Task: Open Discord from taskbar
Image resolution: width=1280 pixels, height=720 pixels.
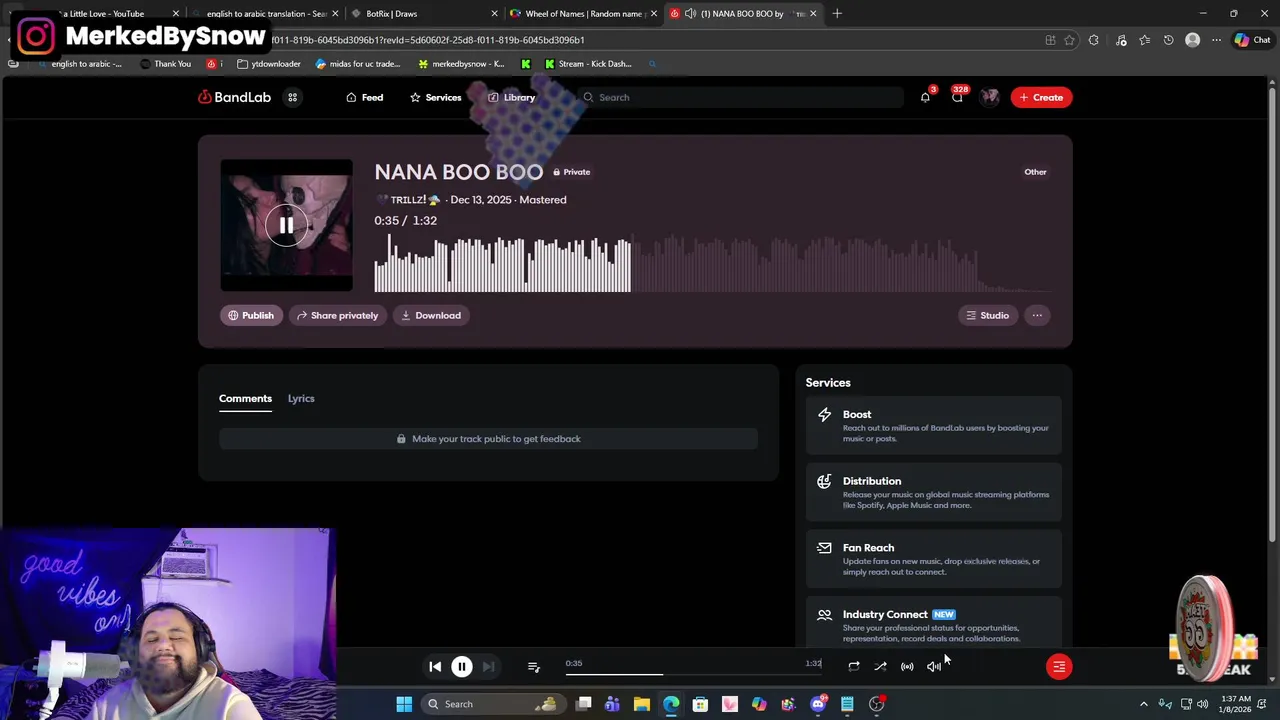Action: tap(818, 704)
